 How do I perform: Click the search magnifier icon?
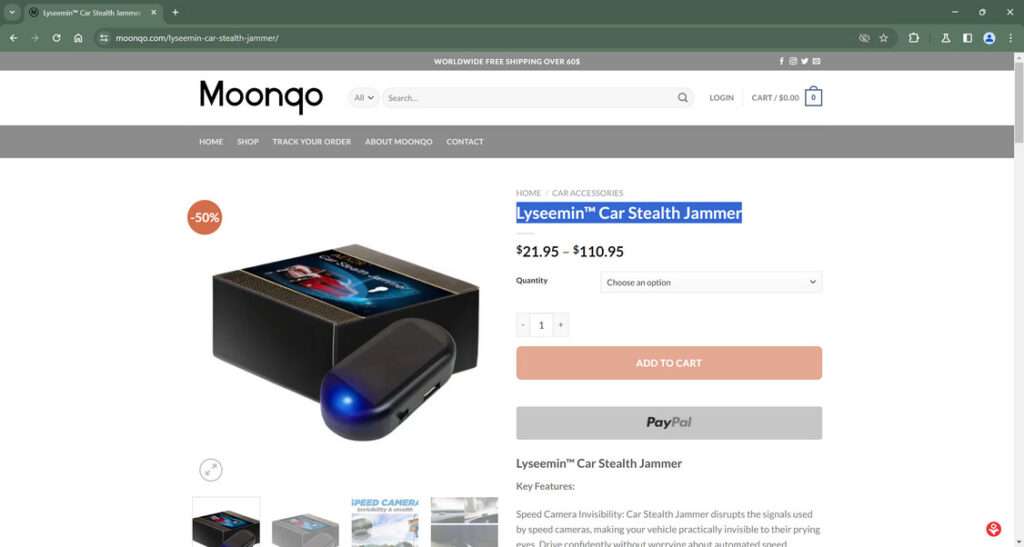682,98
